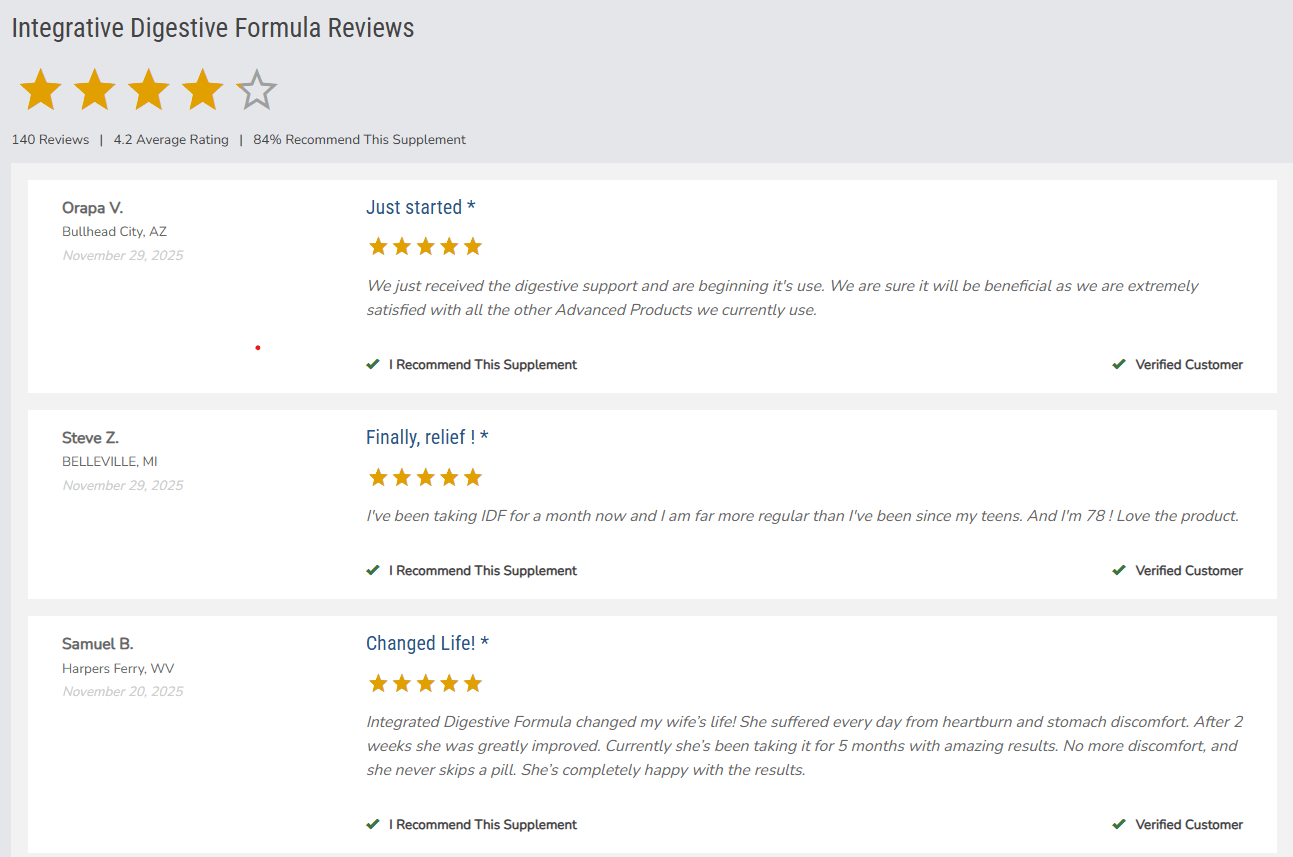Click the empty fifth star in overall rating
1293x857 pixels.
click(x=256, y=90)
